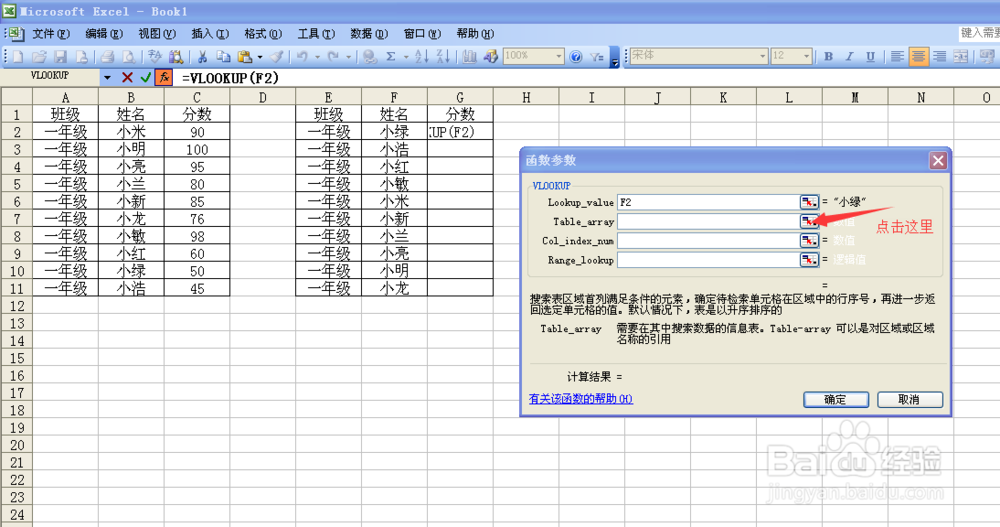
Task: Open the font size dropdown 12
Action: coord(806,56)
